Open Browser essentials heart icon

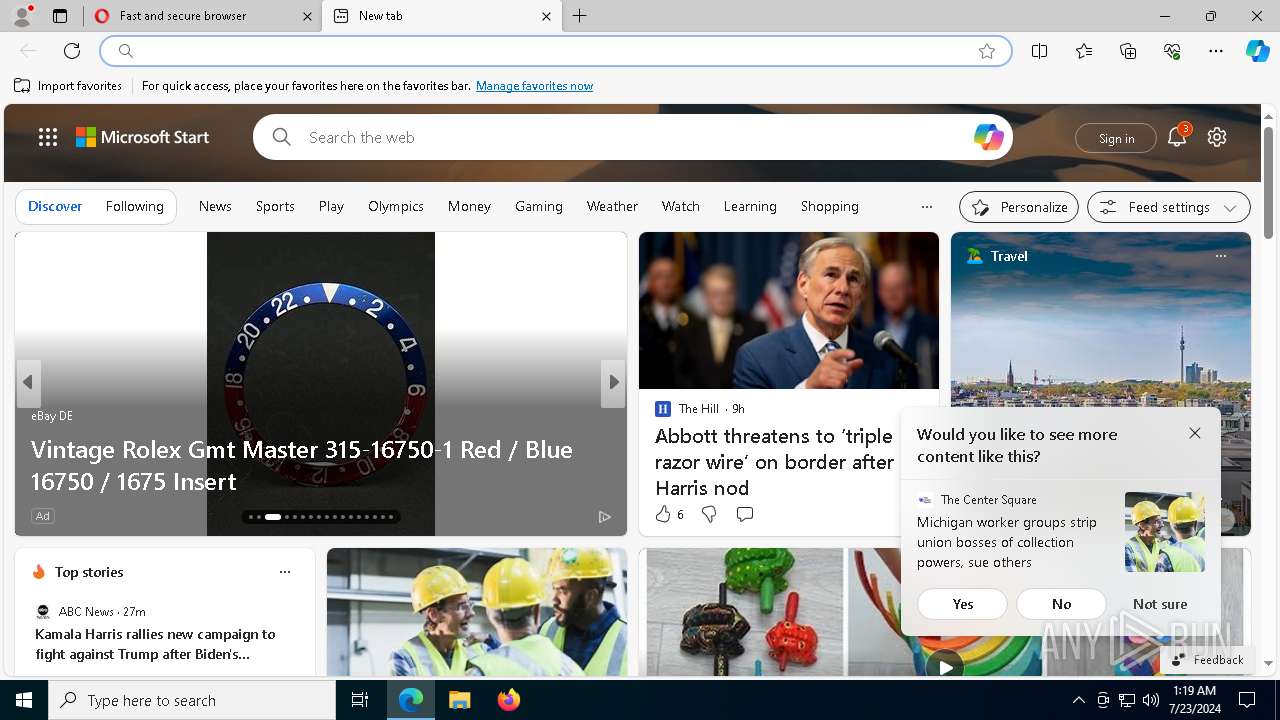click(x=1172, y=51)
